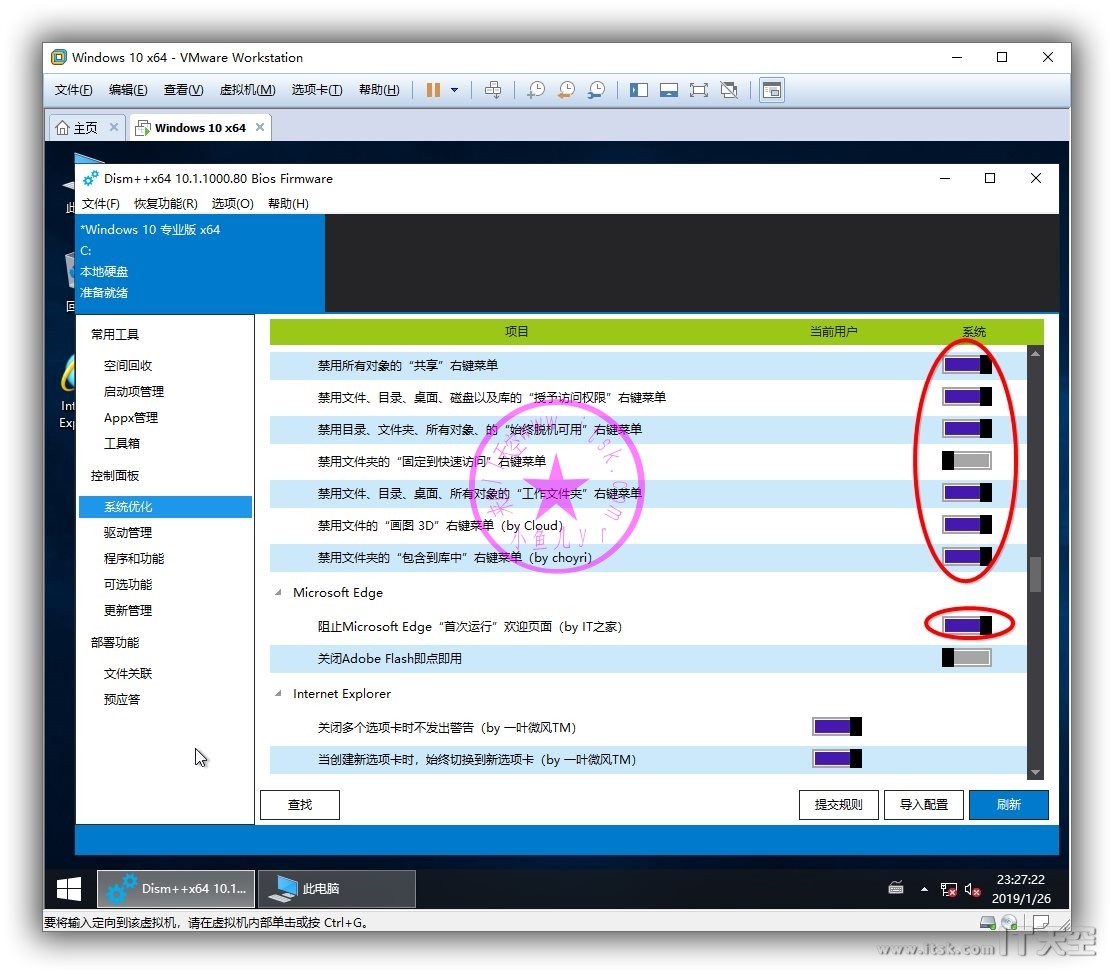The width and height of the screenshot is (1114, 974).
Task: Open Appx管理 in the sidebar
Action: [x=131, y=418]
